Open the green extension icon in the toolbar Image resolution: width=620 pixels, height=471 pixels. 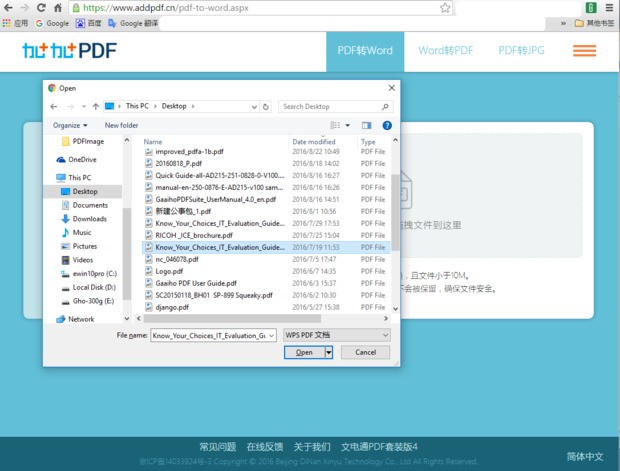(x=591, y=8)
